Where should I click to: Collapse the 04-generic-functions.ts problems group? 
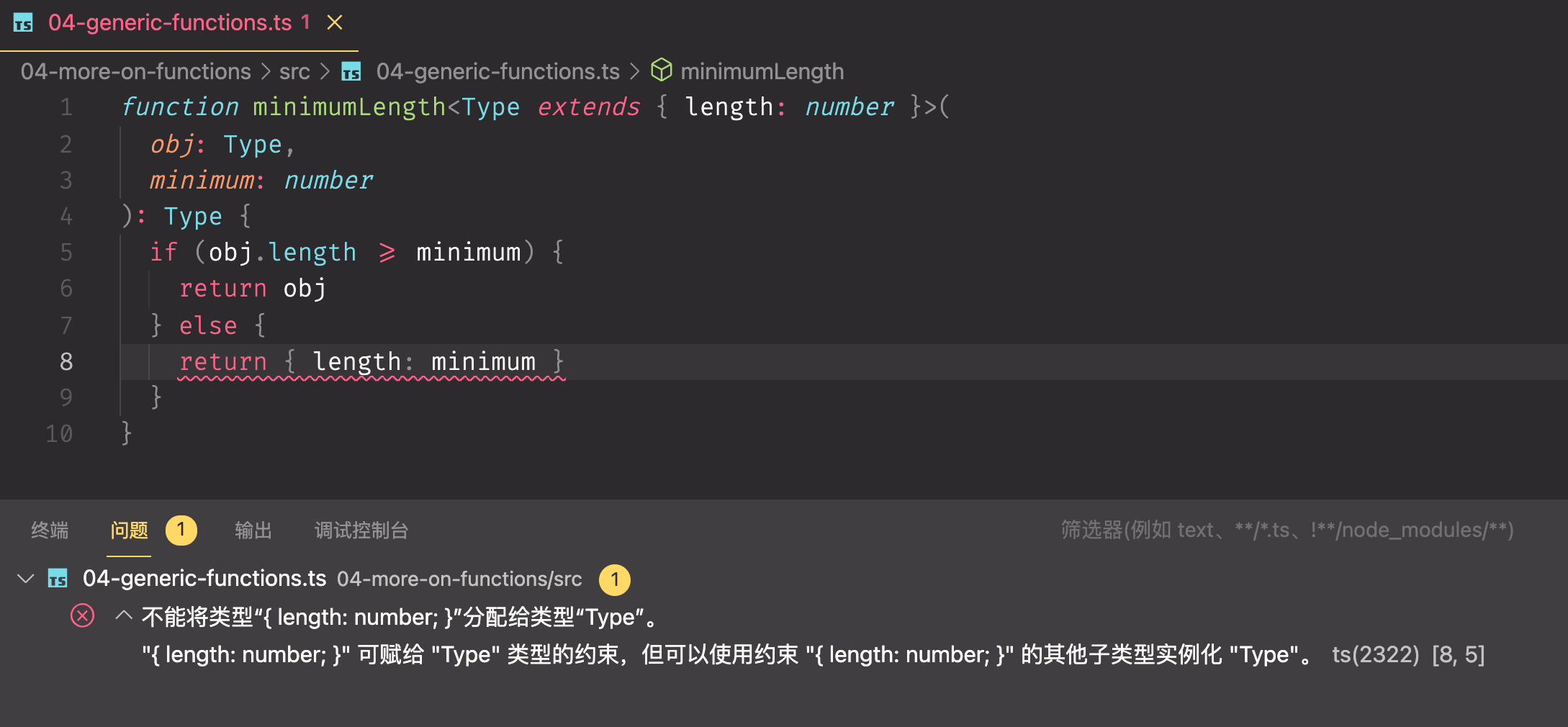(x=26, y=579)
